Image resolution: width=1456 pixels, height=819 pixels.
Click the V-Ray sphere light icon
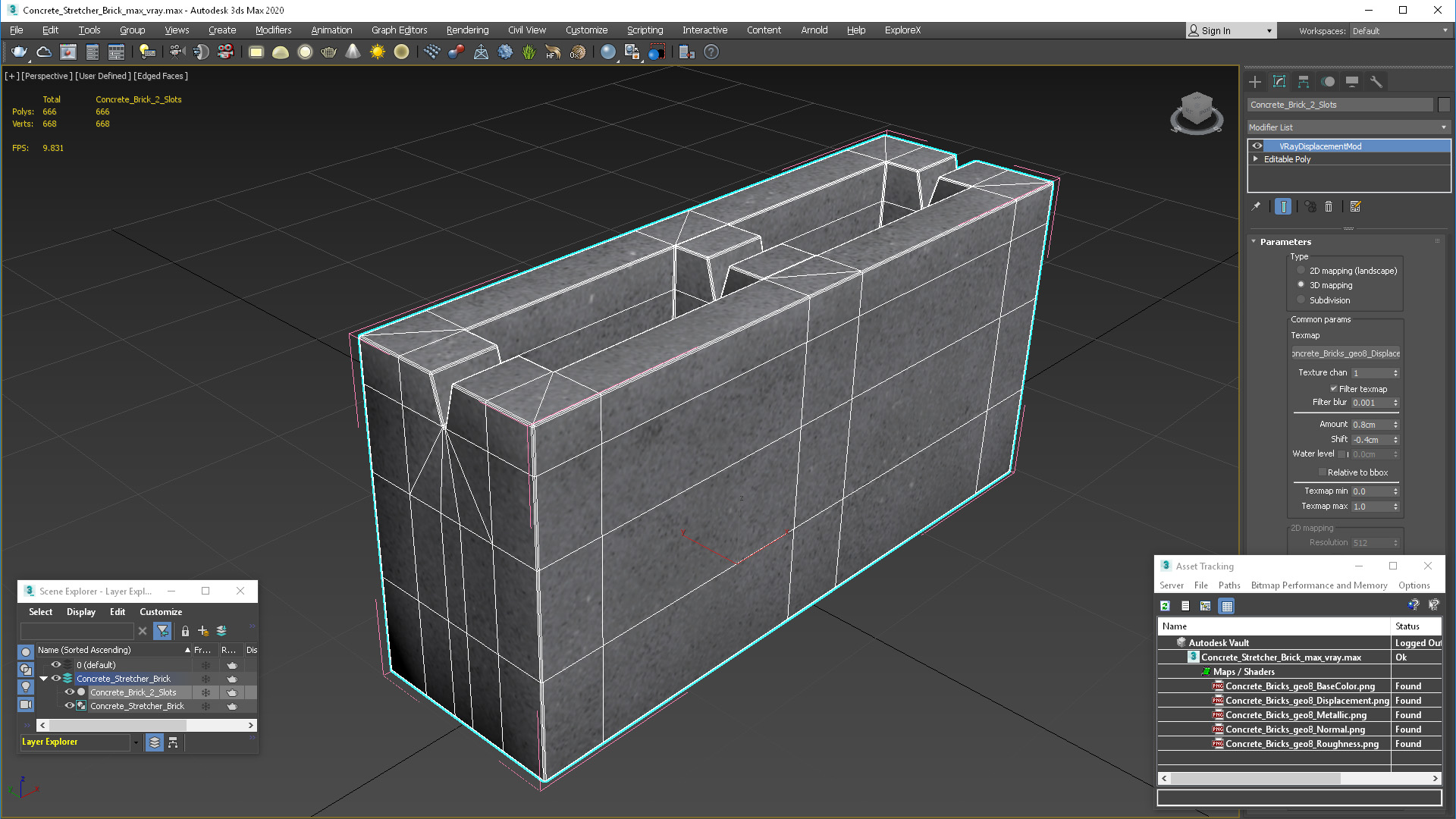305,52
